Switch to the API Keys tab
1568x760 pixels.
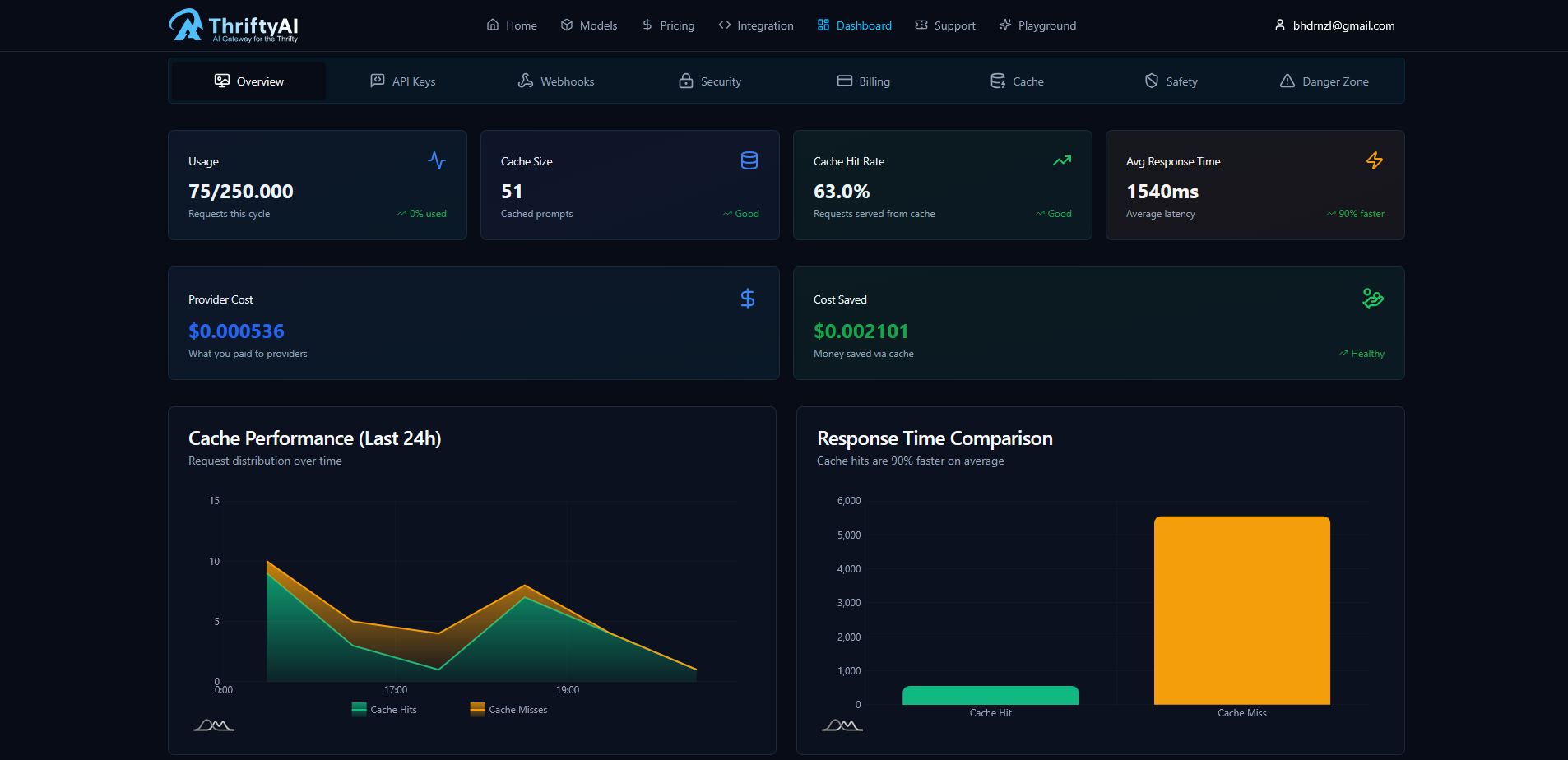(402, 81)
